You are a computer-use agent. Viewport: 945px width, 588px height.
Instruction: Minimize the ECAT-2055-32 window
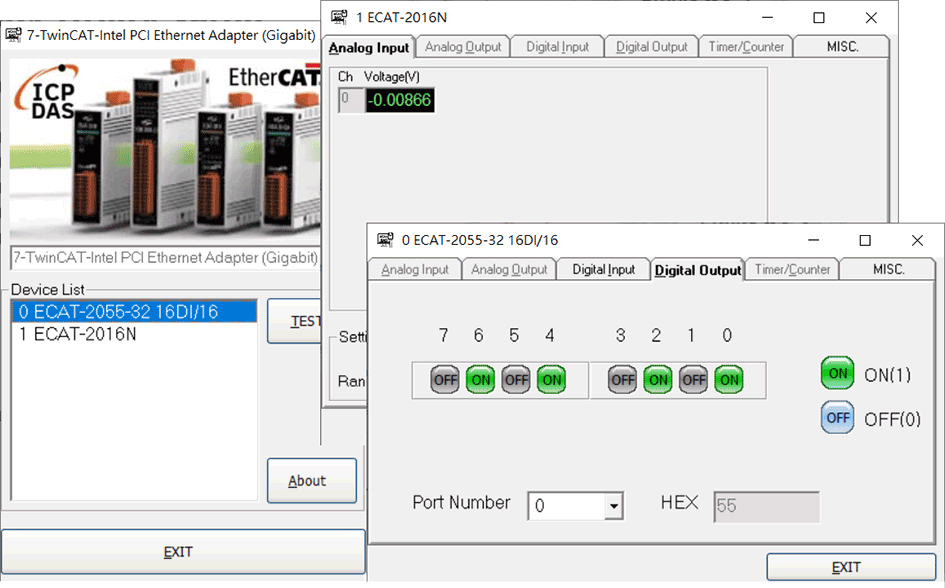[x=814, y=240]
